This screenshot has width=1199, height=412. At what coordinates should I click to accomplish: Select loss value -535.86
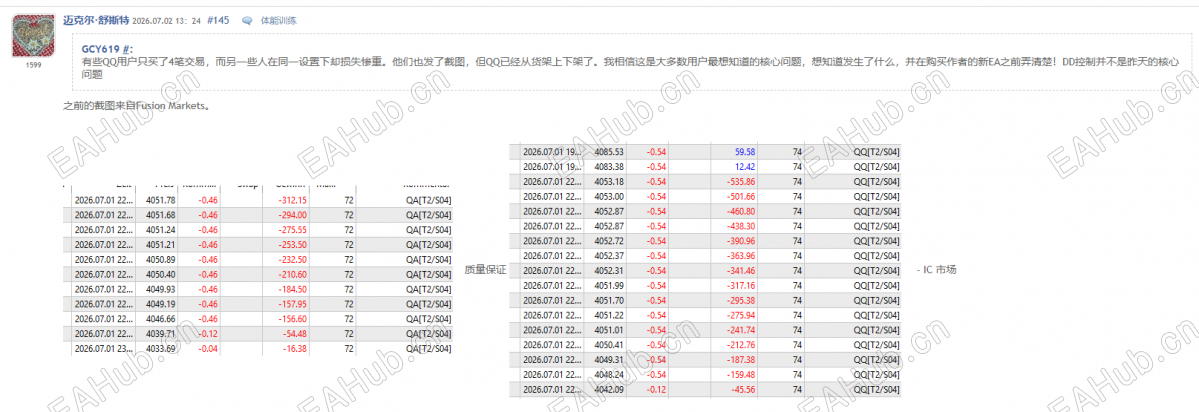739,181
